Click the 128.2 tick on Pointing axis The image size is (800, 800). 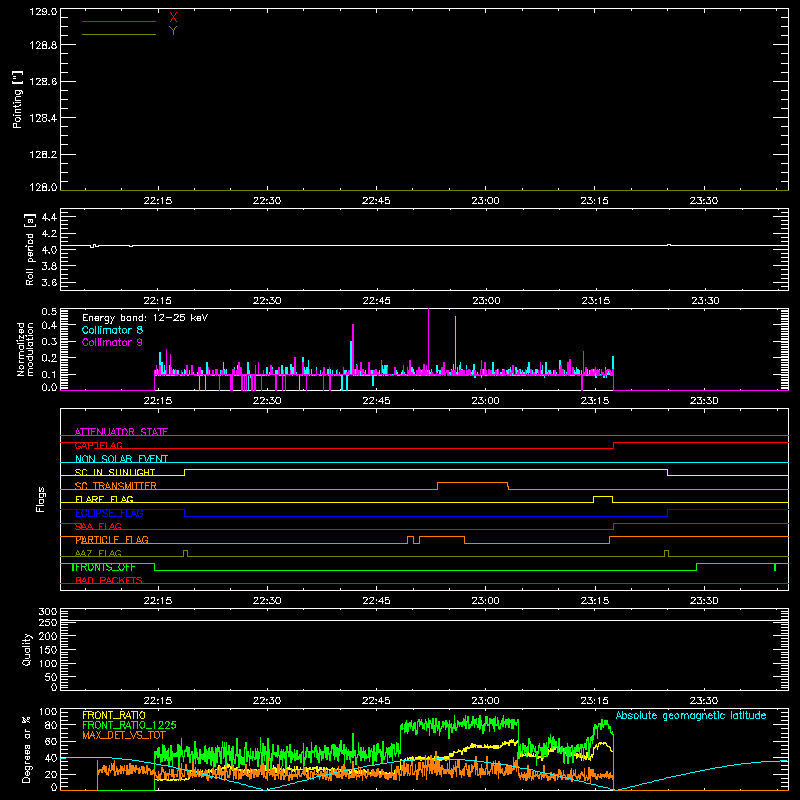pos(43,155)
